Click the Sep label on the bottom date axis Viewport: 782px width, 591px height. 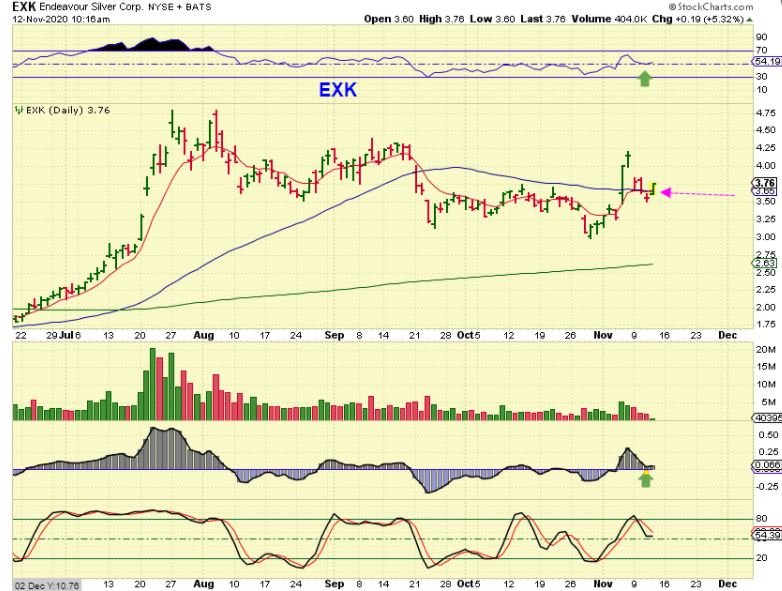tap(334, 584)
